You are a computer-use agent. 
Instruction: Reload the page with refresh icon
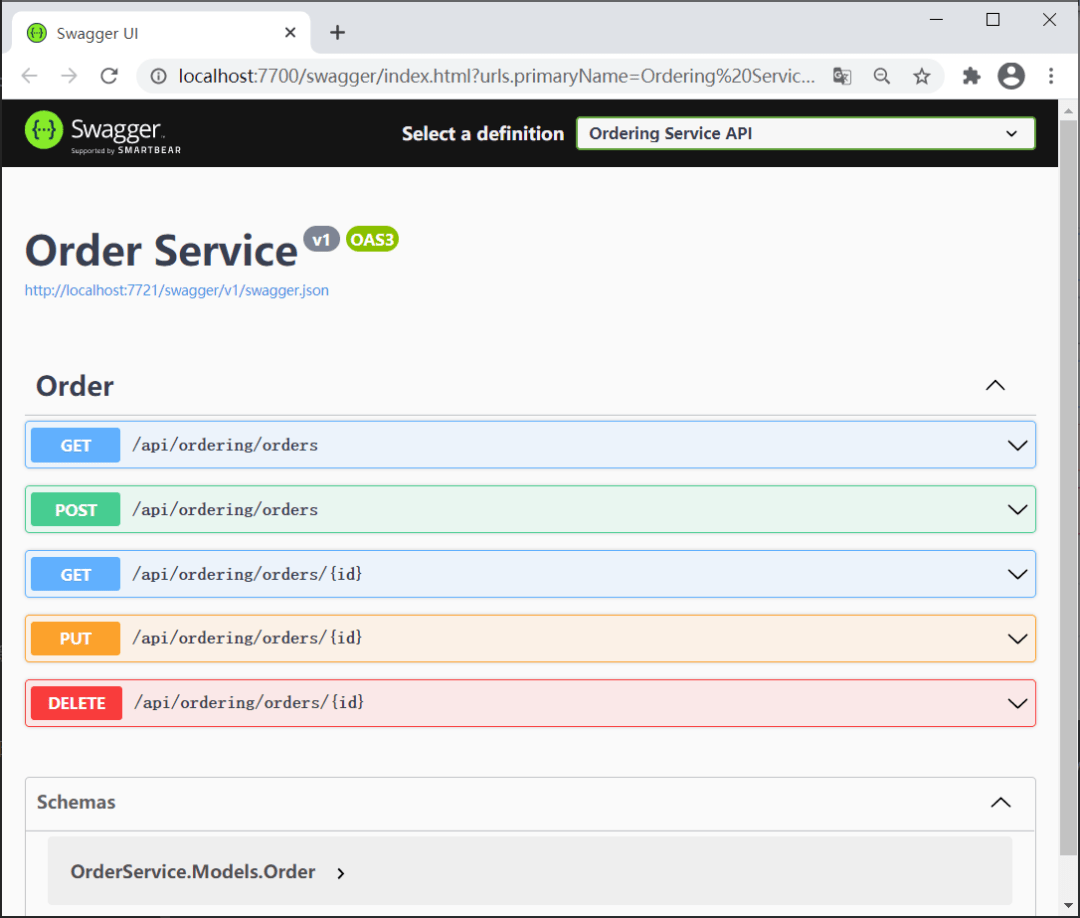click(x=110, y=76)
